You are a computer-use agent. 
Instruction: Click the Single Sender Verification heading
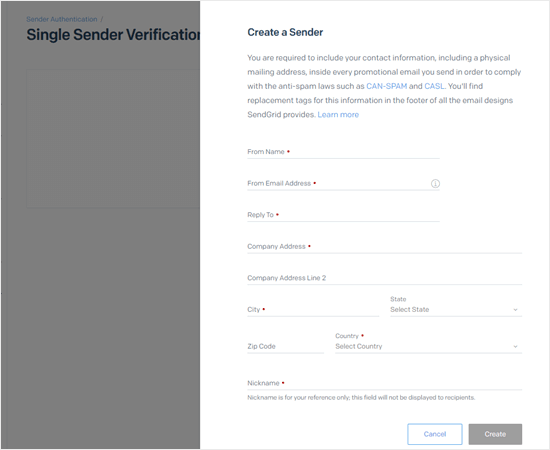(113, 35)
